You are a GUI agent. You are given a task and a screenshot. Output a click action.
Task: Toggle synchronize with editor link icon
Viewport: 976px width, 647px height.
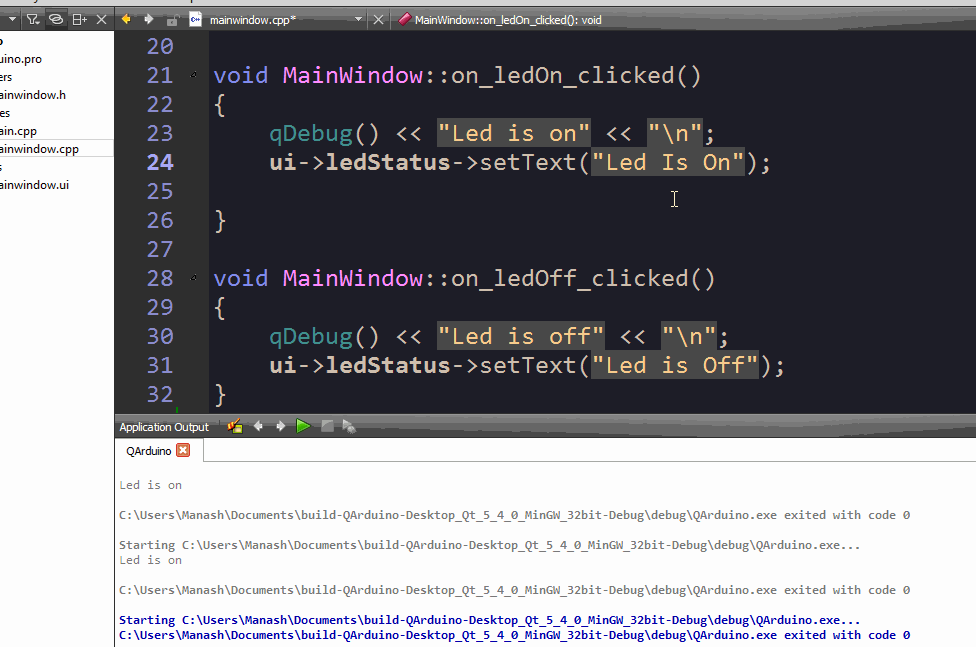click(56, 18)
